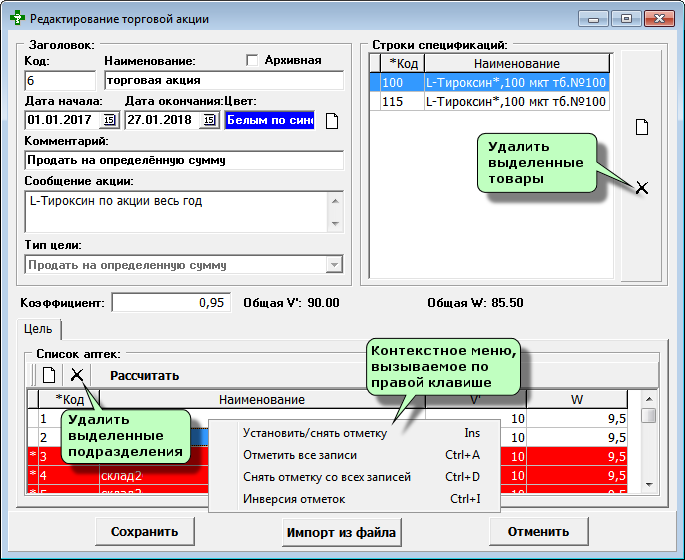Click the page icon beside the color field

tap(334, 121)
